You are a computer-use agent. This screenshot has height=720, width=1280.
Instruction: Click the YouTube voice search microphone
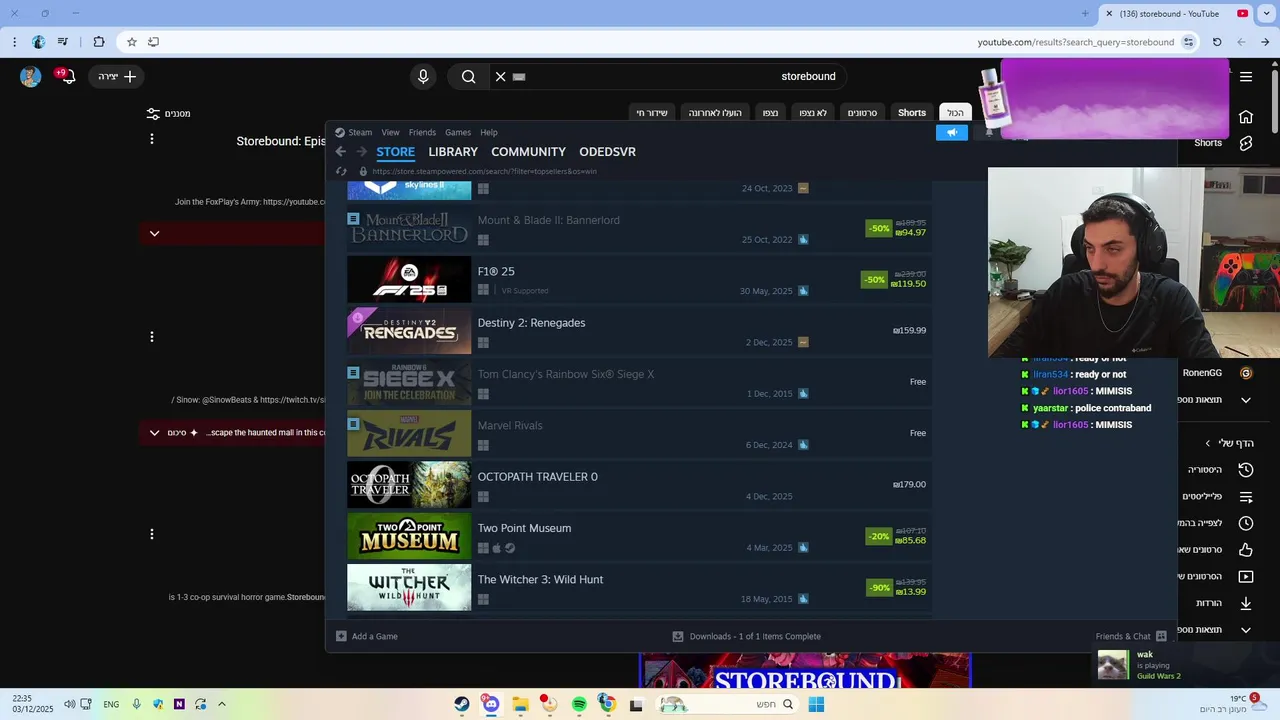tap(423, 77)
